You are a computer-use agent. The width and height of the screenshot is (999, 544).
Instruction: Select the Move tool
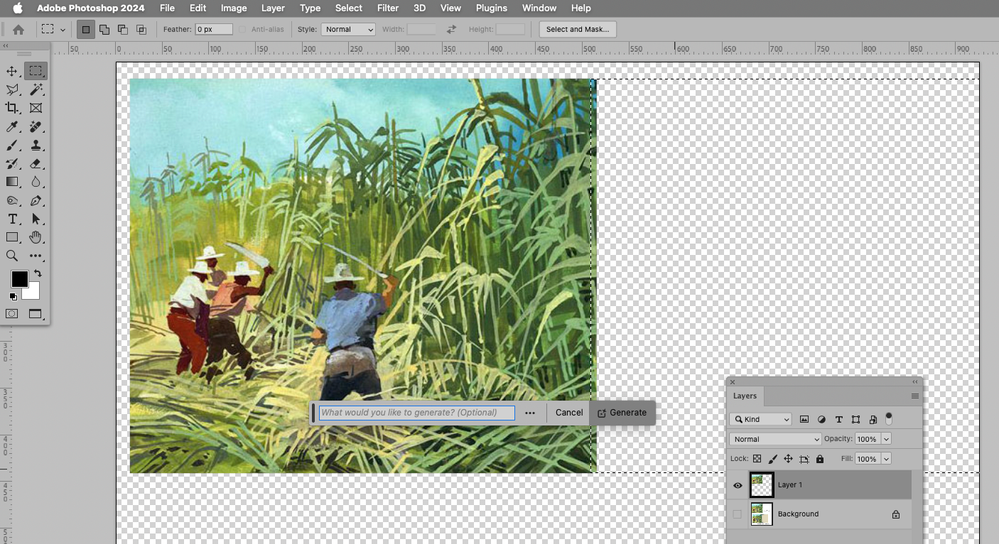pos(12,71)
